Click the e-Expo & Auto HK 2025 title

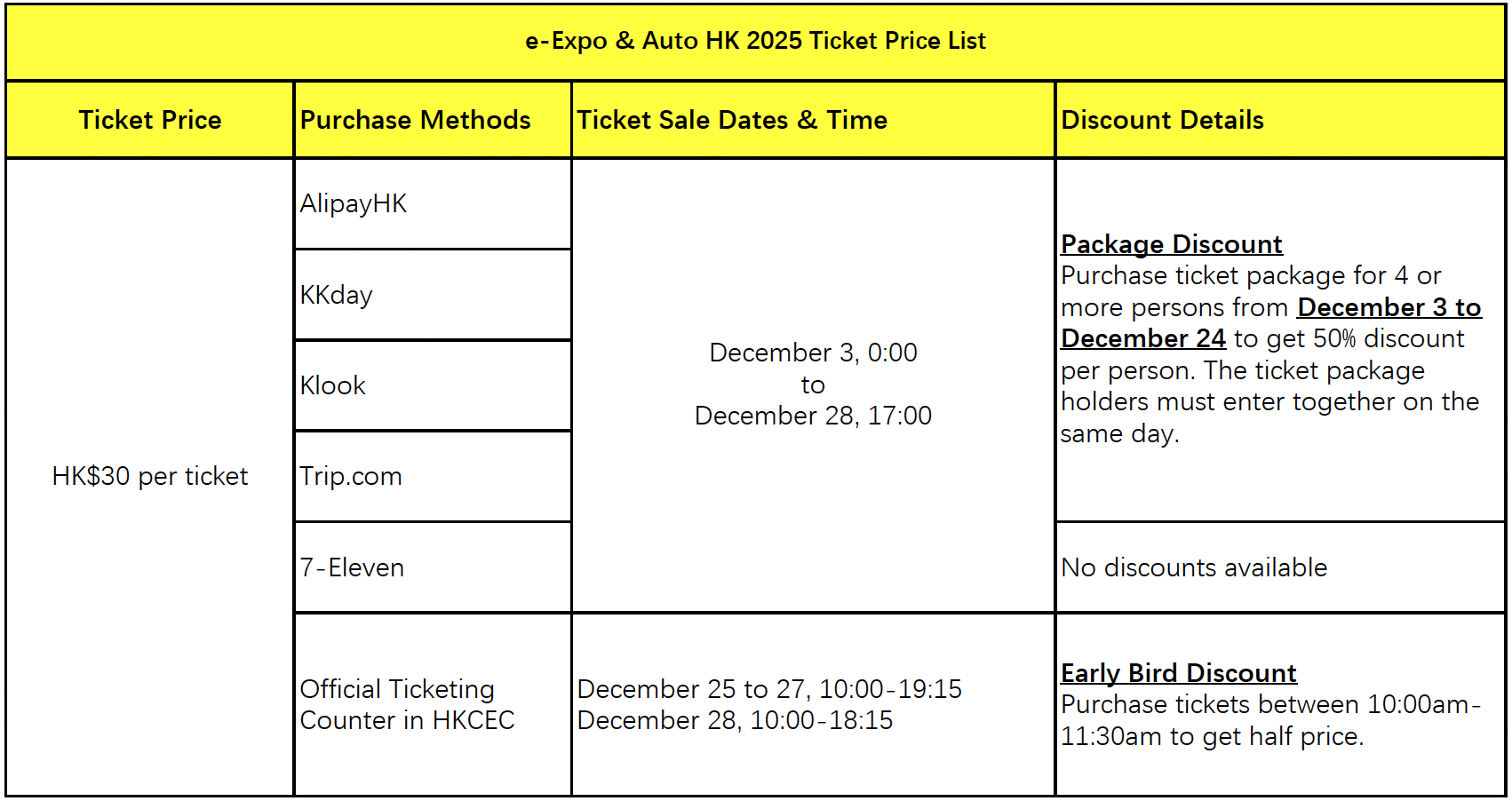pos(755,41)
